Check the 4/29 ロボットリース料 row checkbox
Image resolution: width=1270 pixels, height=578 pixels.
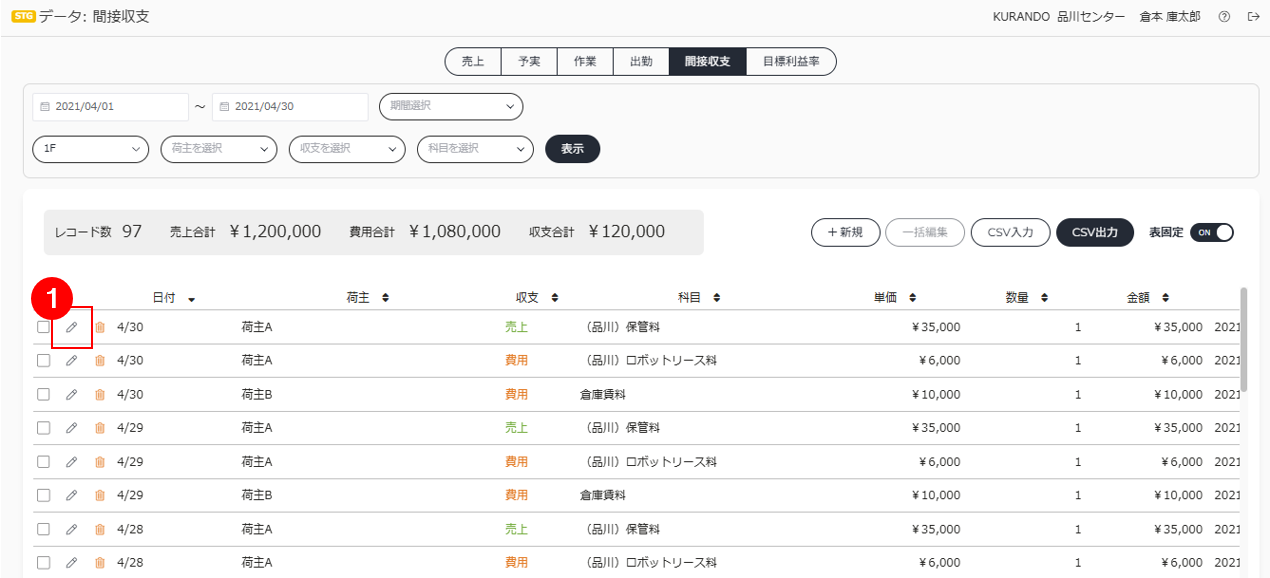click(43, 462)
